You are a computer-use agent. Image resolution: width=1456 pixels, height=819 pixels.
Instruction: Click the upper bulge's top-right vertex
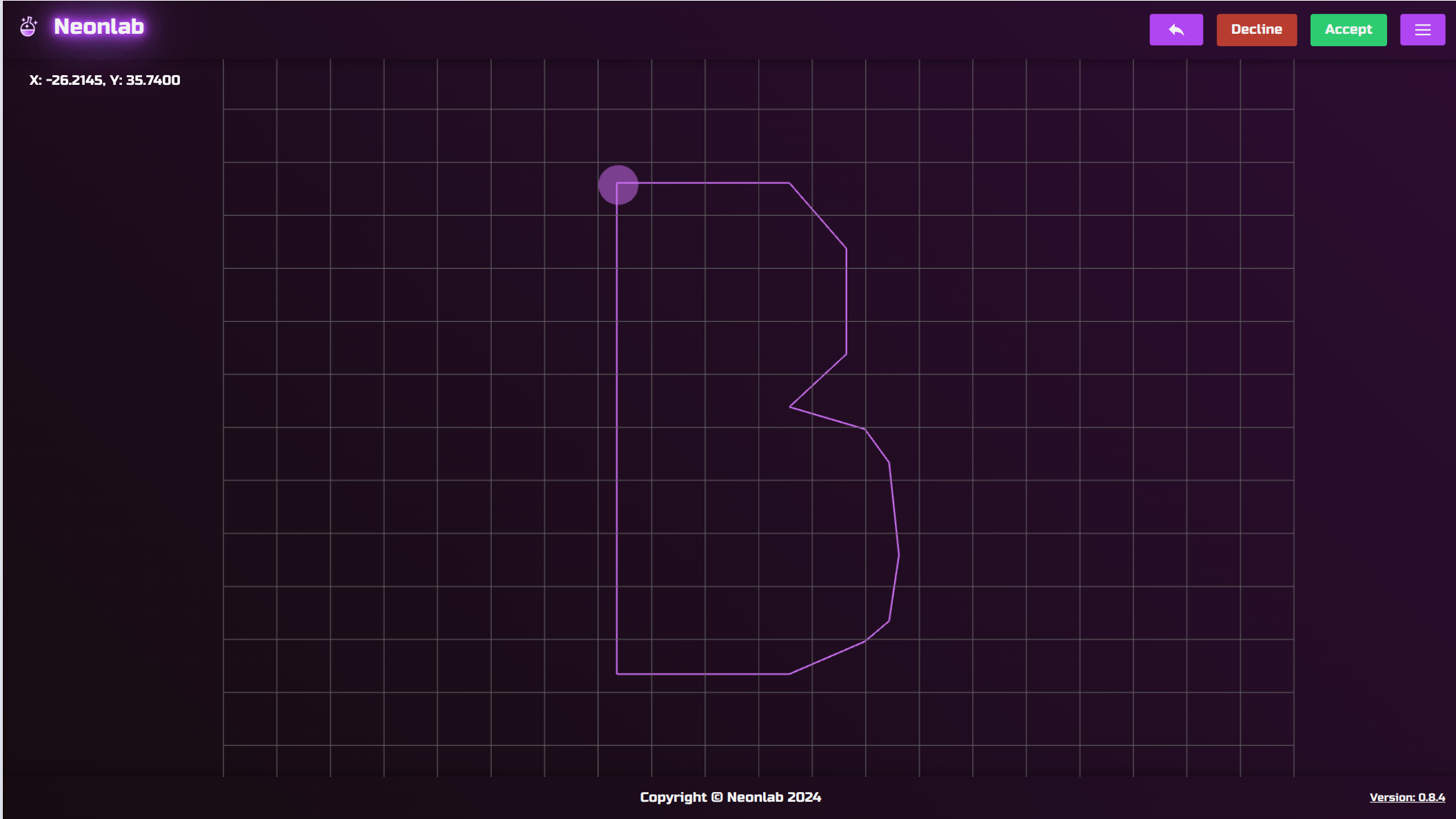tap(846, 248)
